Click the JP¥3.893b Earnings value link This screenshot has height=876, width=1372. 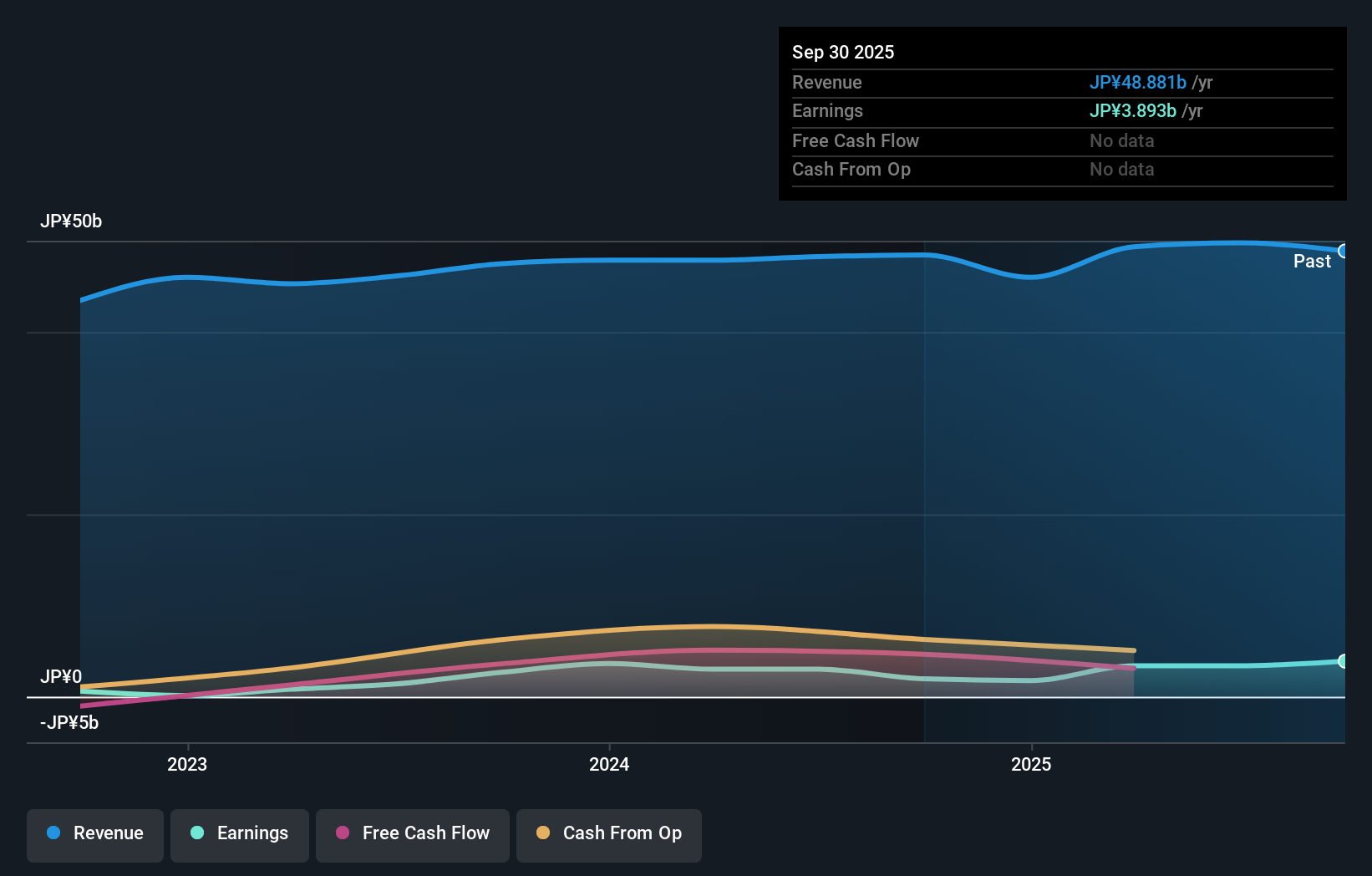coord(1133,110)
